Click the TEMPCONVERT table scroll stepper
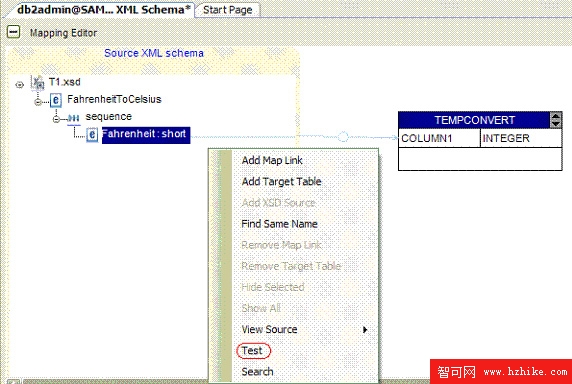The image size is (572, 384). (x=556, y=120)
